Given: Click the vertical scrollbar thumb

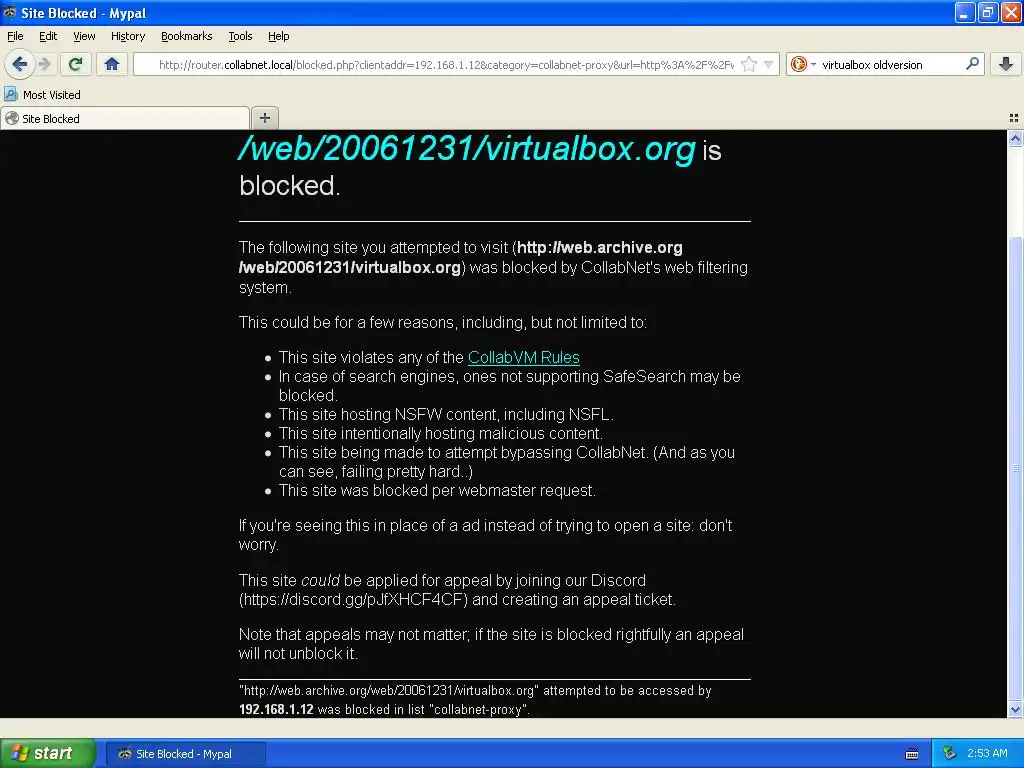Looking at the screenshot, I should 1015,469.
